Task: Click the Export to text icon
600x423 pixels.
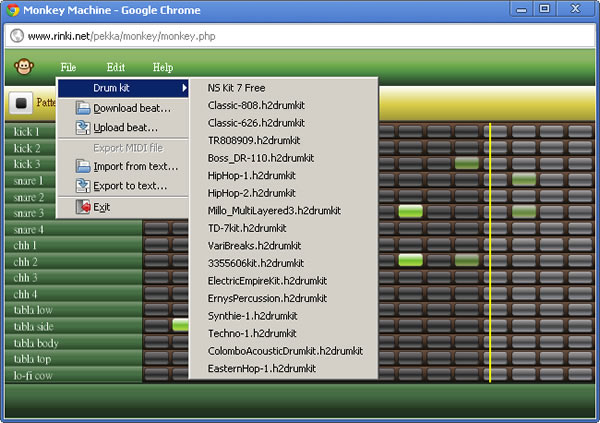Action: pos(83,186)
